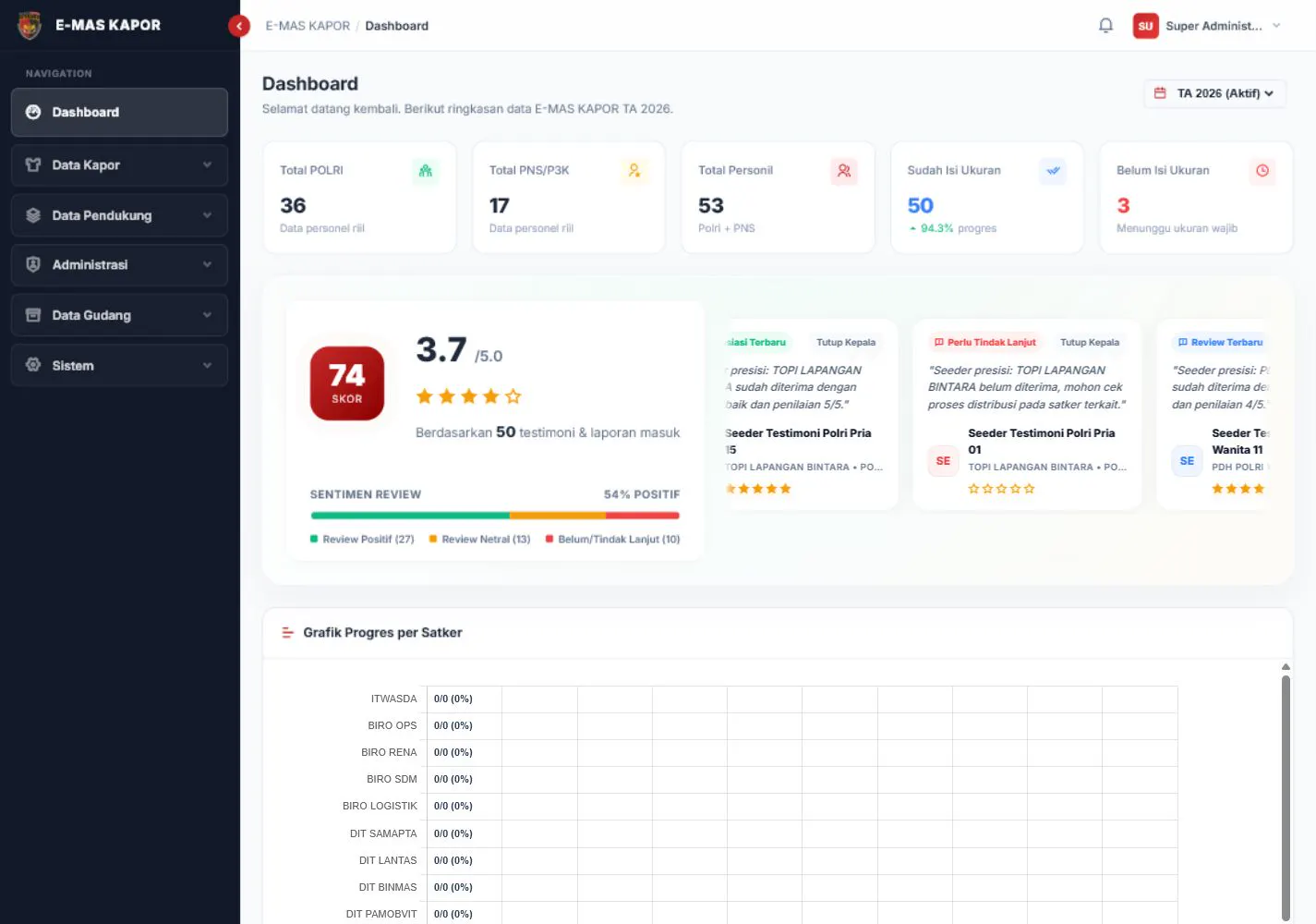Click the Dashboard sidebar icon
Image resolution: width=1316 pixels, height=924 pixels.
(x=33, y=112)
